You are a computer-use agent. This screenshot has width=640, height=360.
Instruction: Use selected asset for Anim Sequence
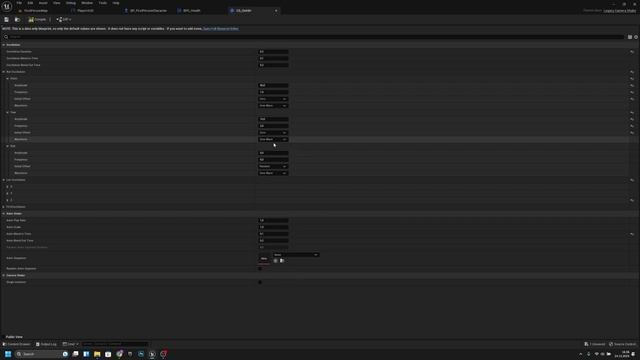[276, 260]
